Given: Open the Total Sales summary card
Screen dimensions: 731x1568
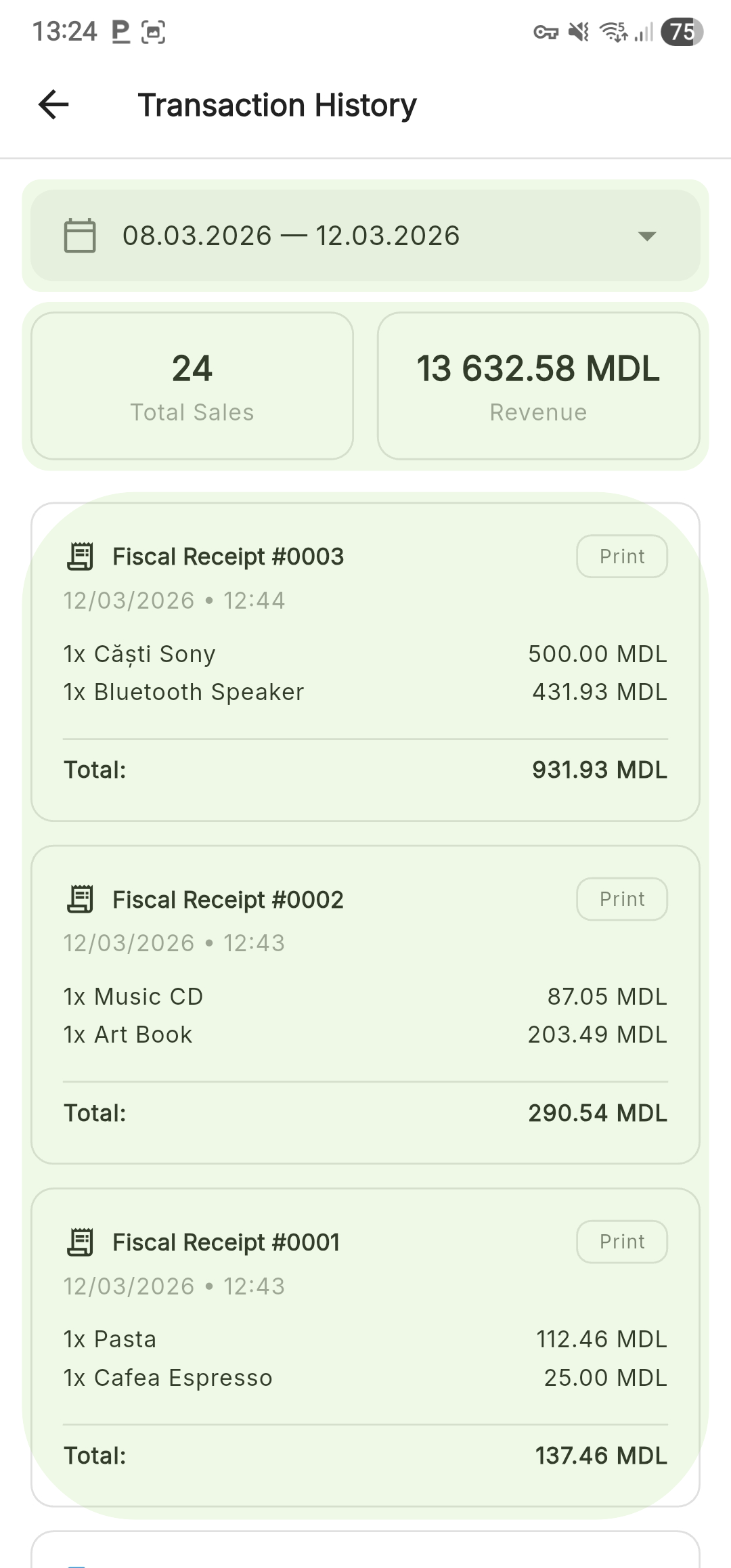Looking at the screenshot, I should tap(192, 386).
